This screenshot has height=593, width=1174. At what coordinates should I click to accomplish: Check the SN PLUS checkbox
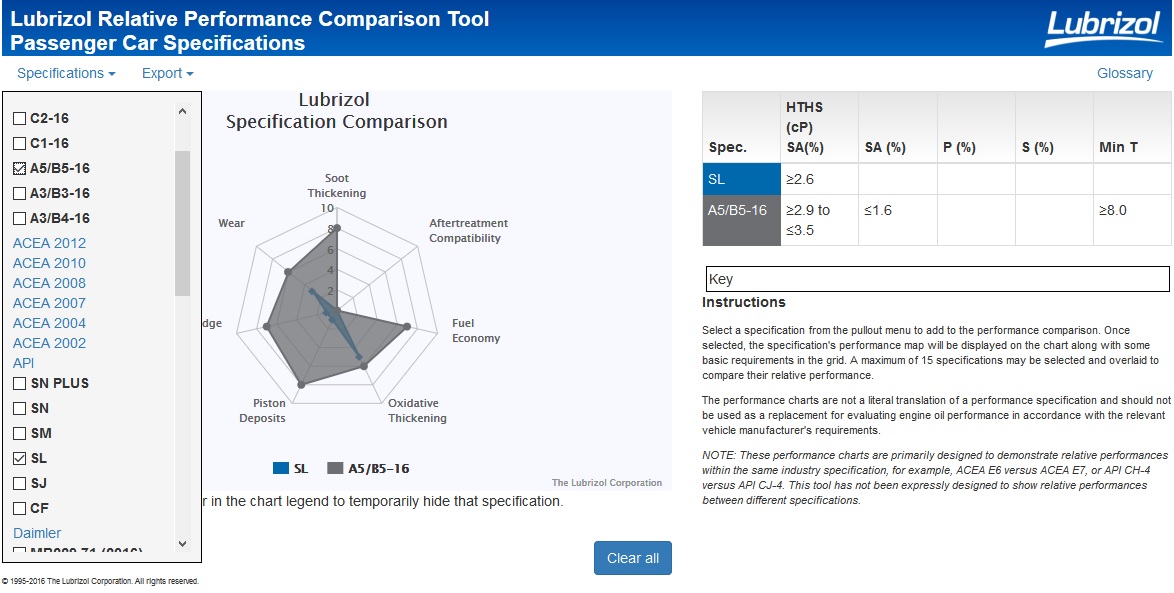[19, 383]
